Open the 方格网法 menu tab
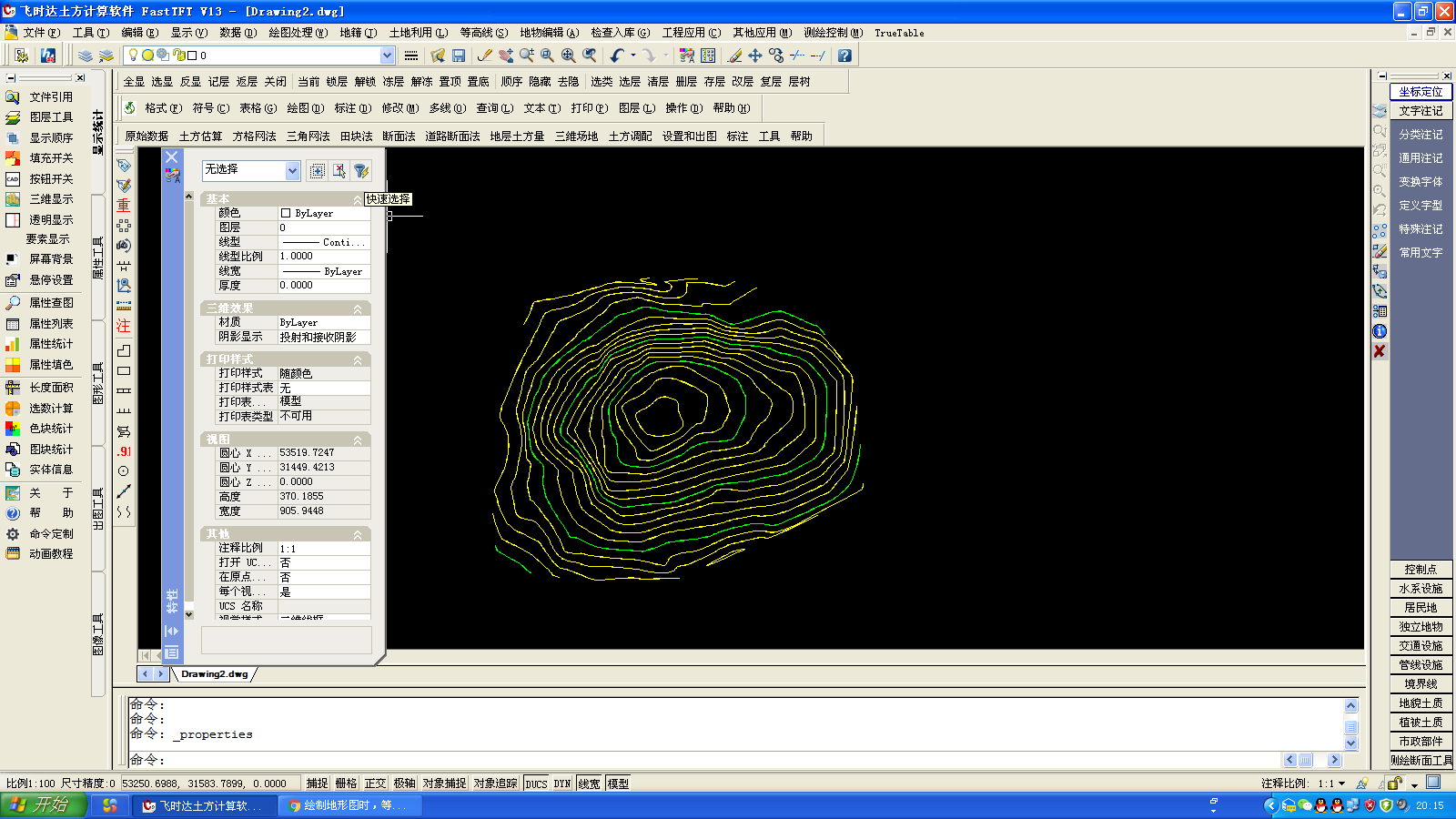Viewport: 1456px width, 819px height. point(254,136)
